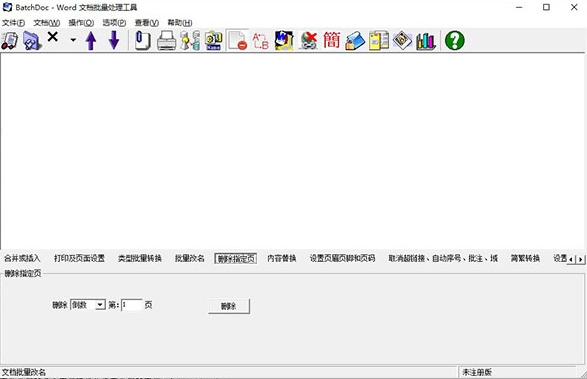Click the yellow notes document icon

[x=379, y=40]
